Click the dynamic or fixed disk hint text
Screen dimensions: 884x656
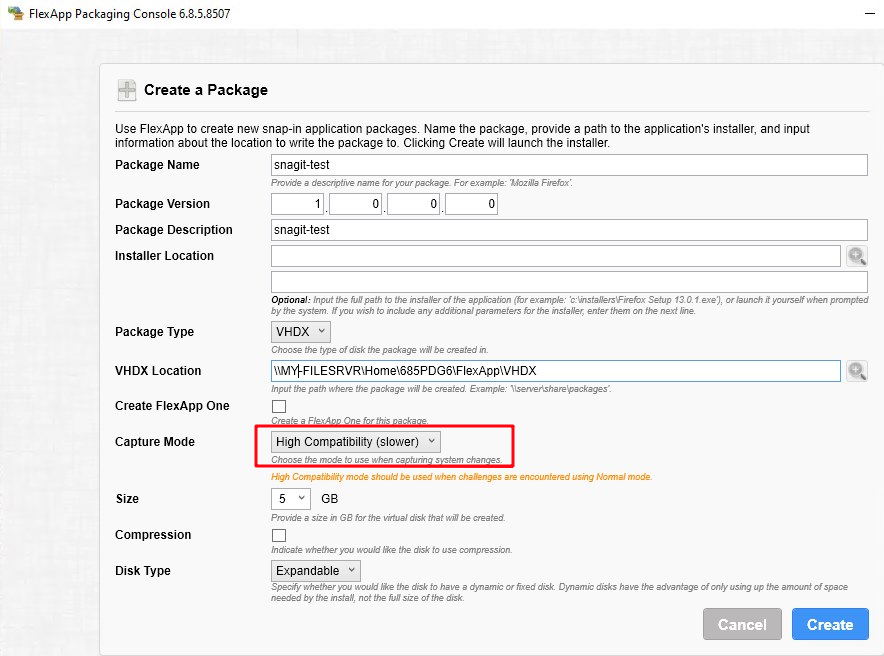(x=559, y=592)
